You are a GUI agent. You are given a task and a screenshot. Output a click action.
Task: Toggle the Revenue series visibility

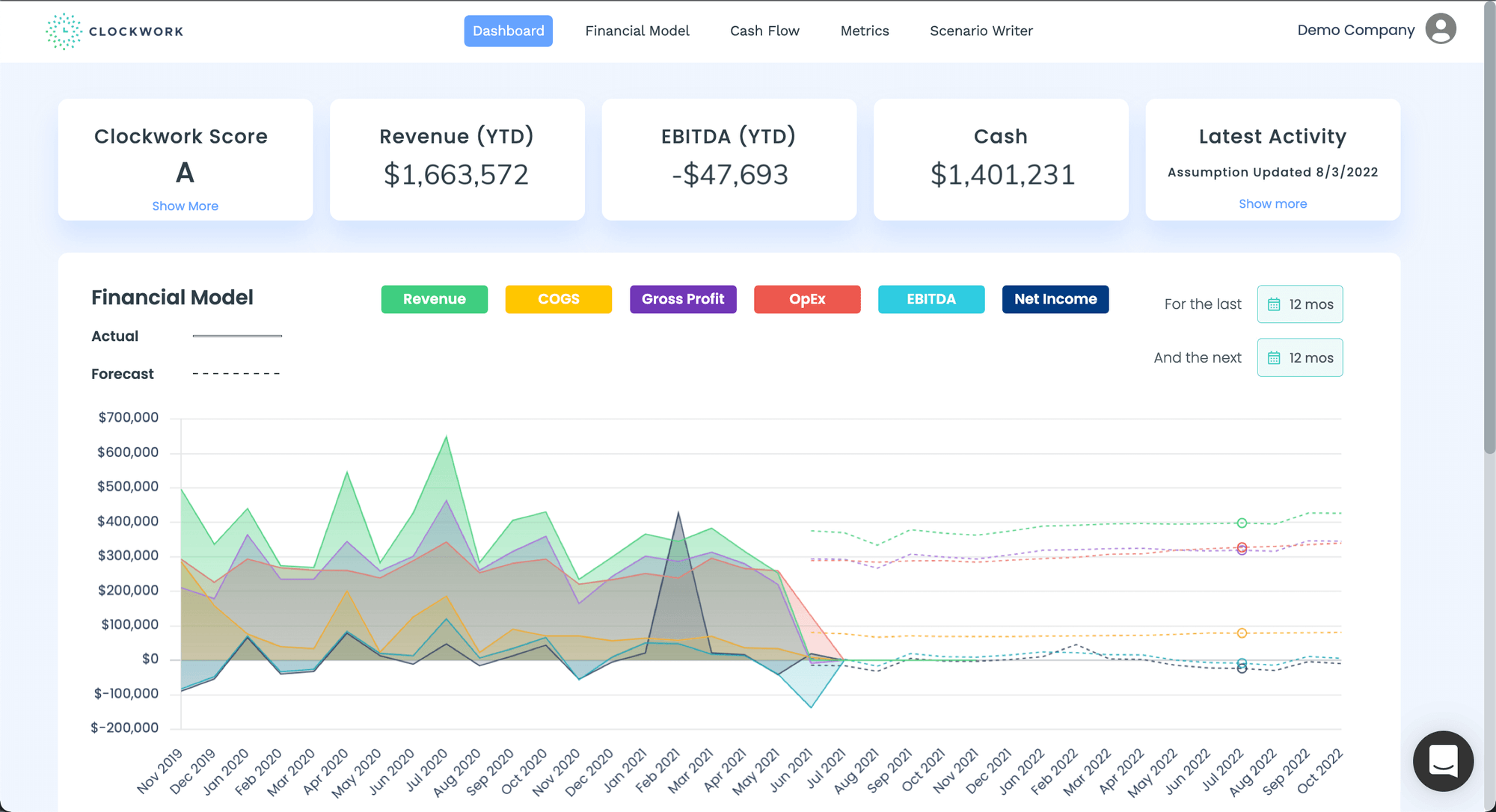[x=434, y=299]
